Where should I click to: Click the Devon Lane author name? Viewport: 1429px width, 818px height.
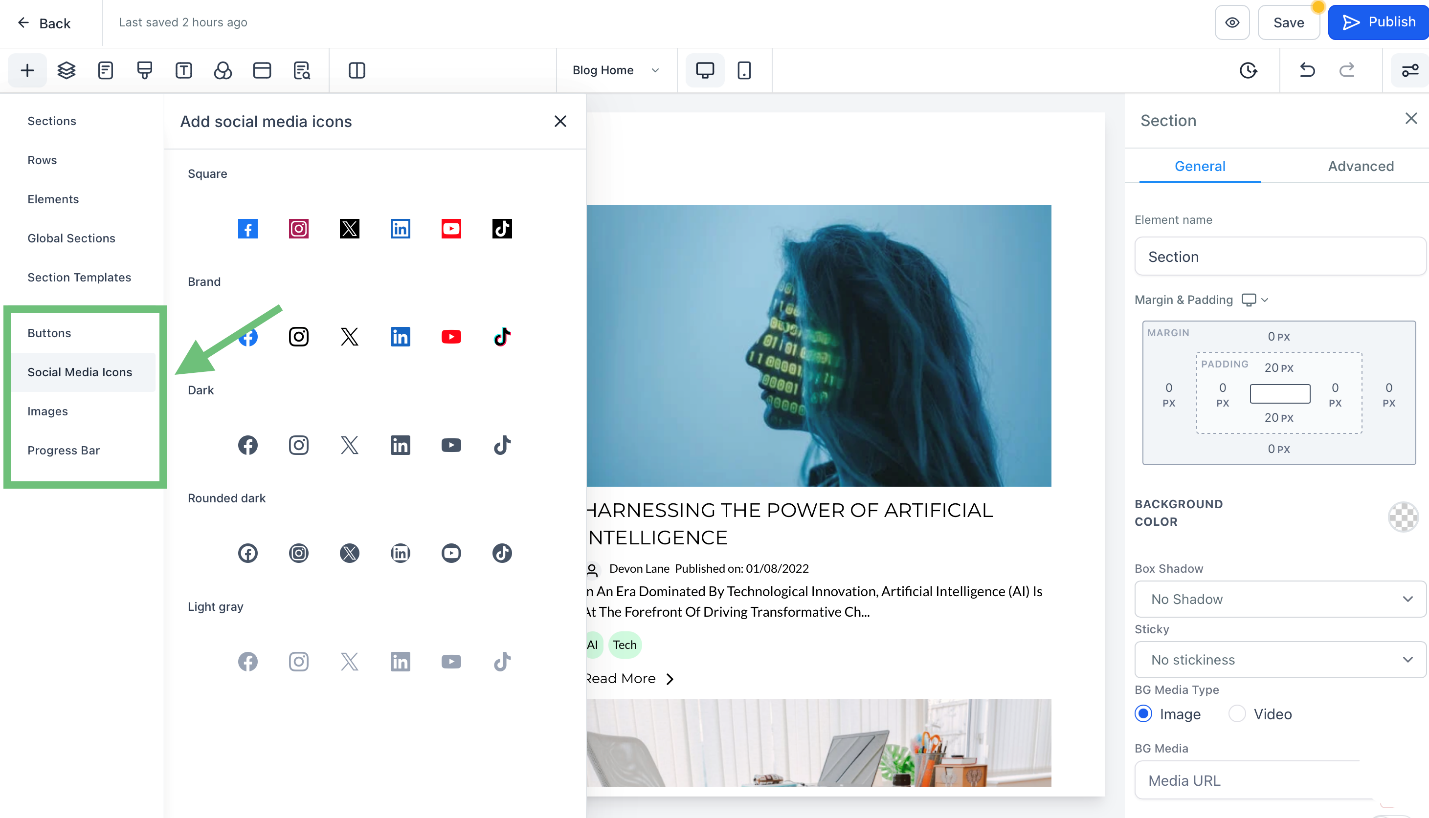click(639, 569)
